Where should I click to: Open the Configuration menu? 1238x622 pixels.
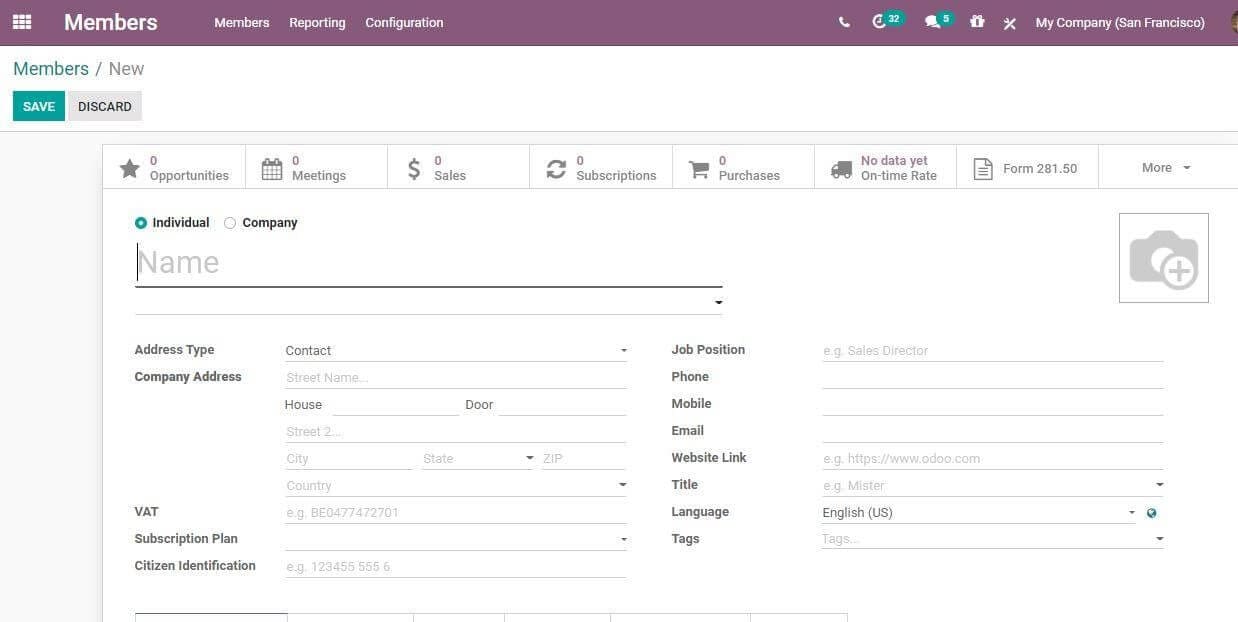[x=404, y=22]
